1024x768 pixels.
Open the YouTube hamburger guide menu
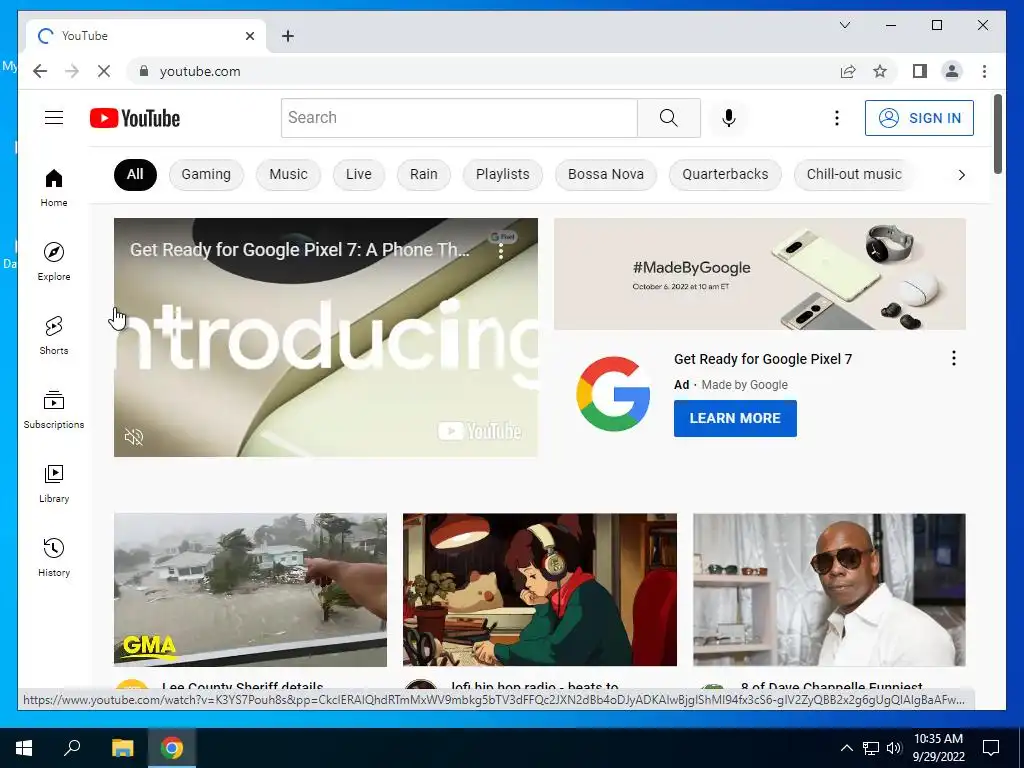(54, 118)
